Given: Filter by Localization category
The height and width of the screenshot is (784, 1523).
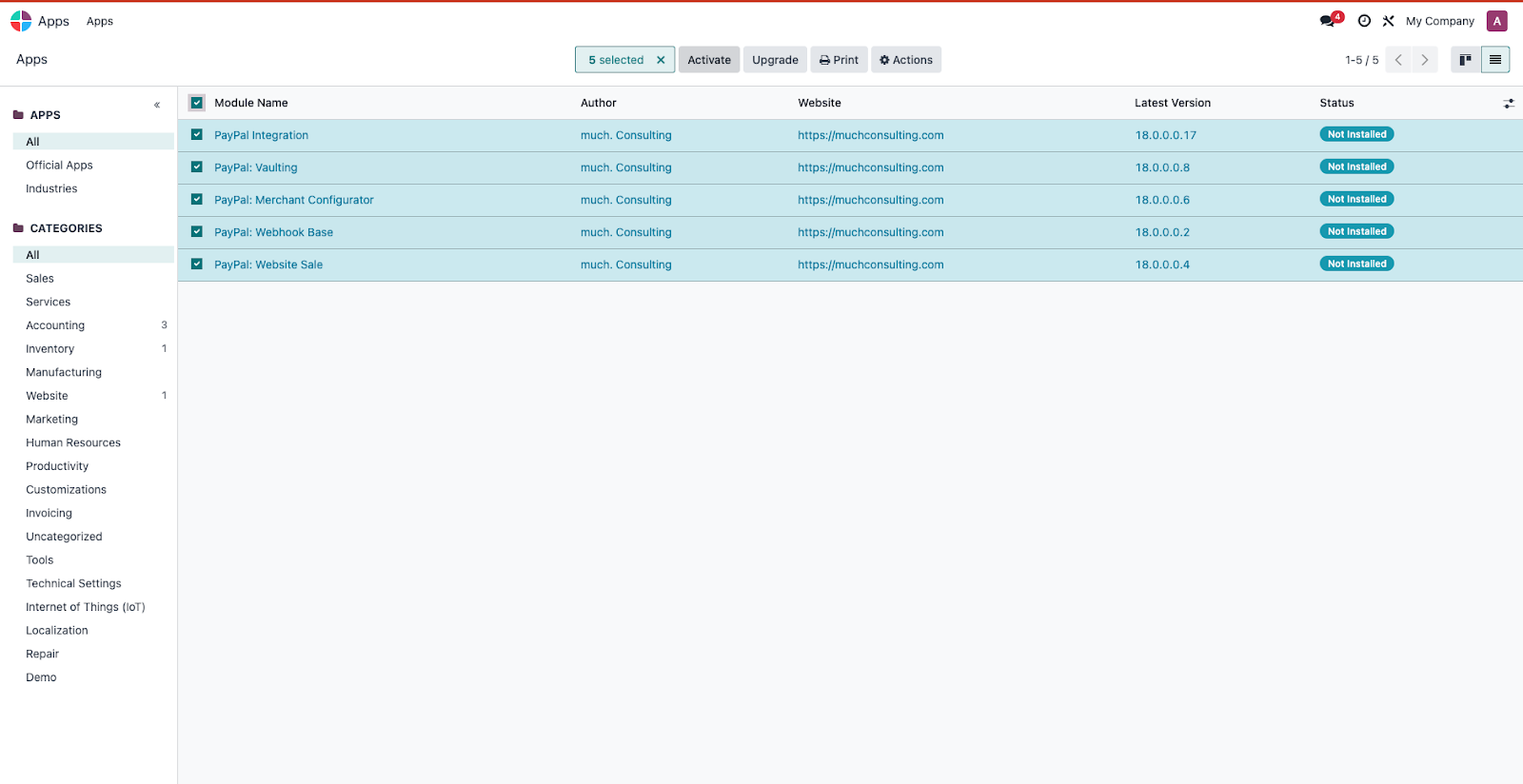Looking at the screenshot, I should click(x=93, y=631).
